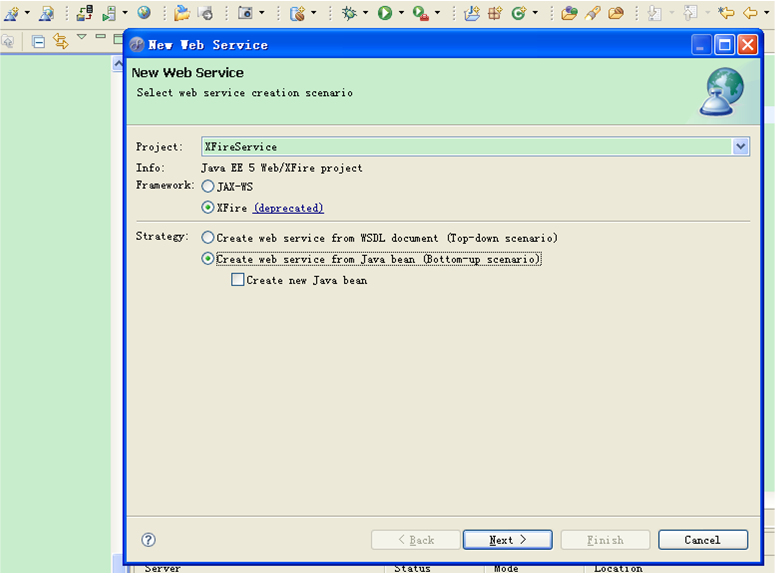Click the Search flashlight icon
Viewport: 775px width, 573px height.
click(x=593, y=13)
